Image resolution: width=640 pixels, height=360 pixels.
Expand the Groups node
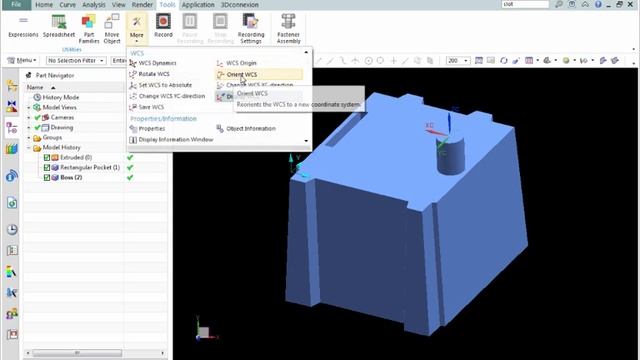click(x=29, y=138)
